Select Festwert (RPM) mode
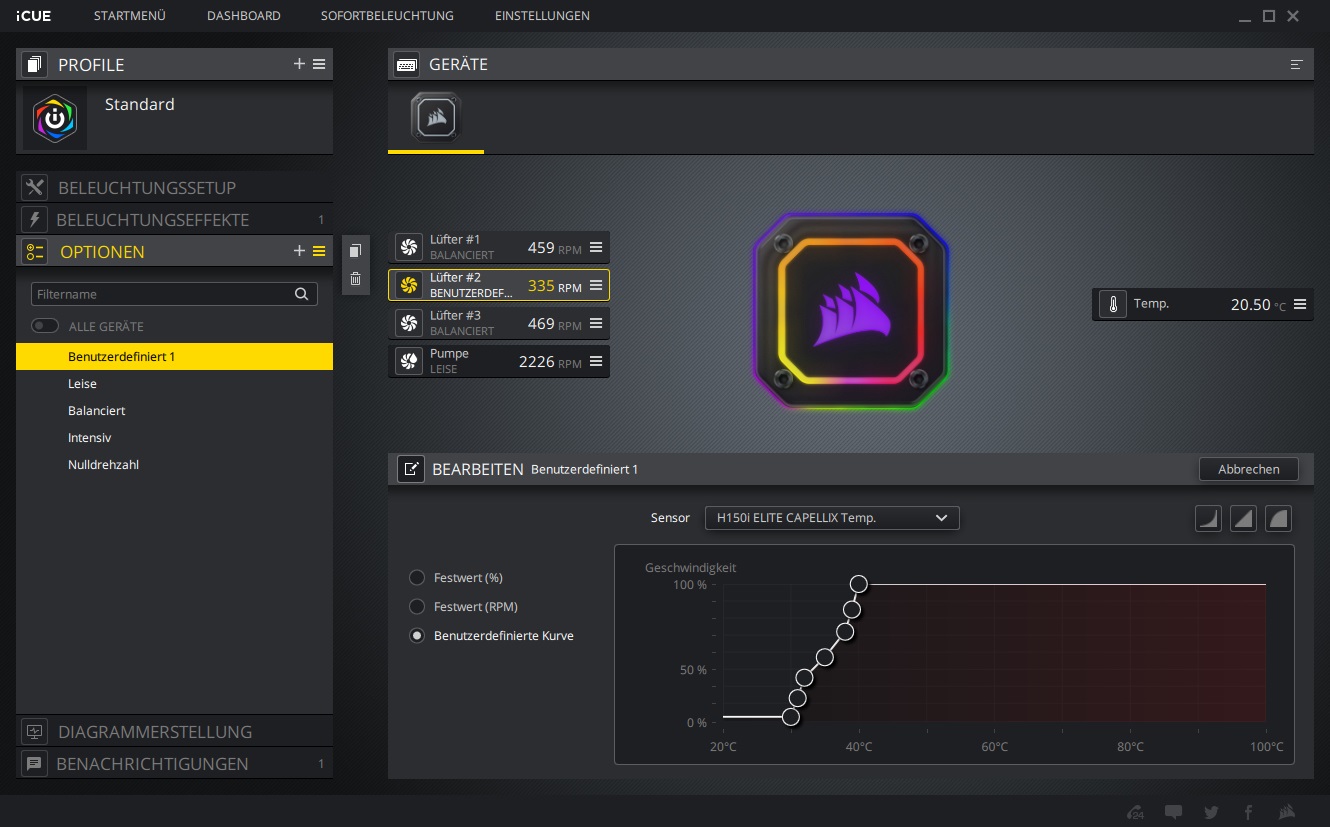 click(x=416, y=606)
